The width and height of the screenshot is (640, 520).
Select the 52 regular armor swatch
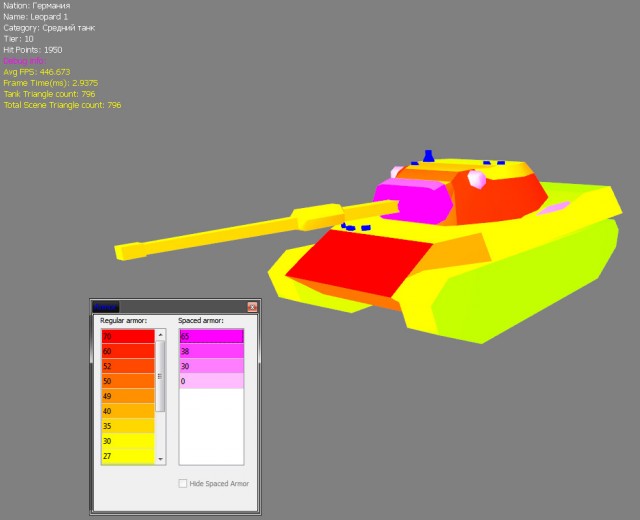(x=128, y=366)
